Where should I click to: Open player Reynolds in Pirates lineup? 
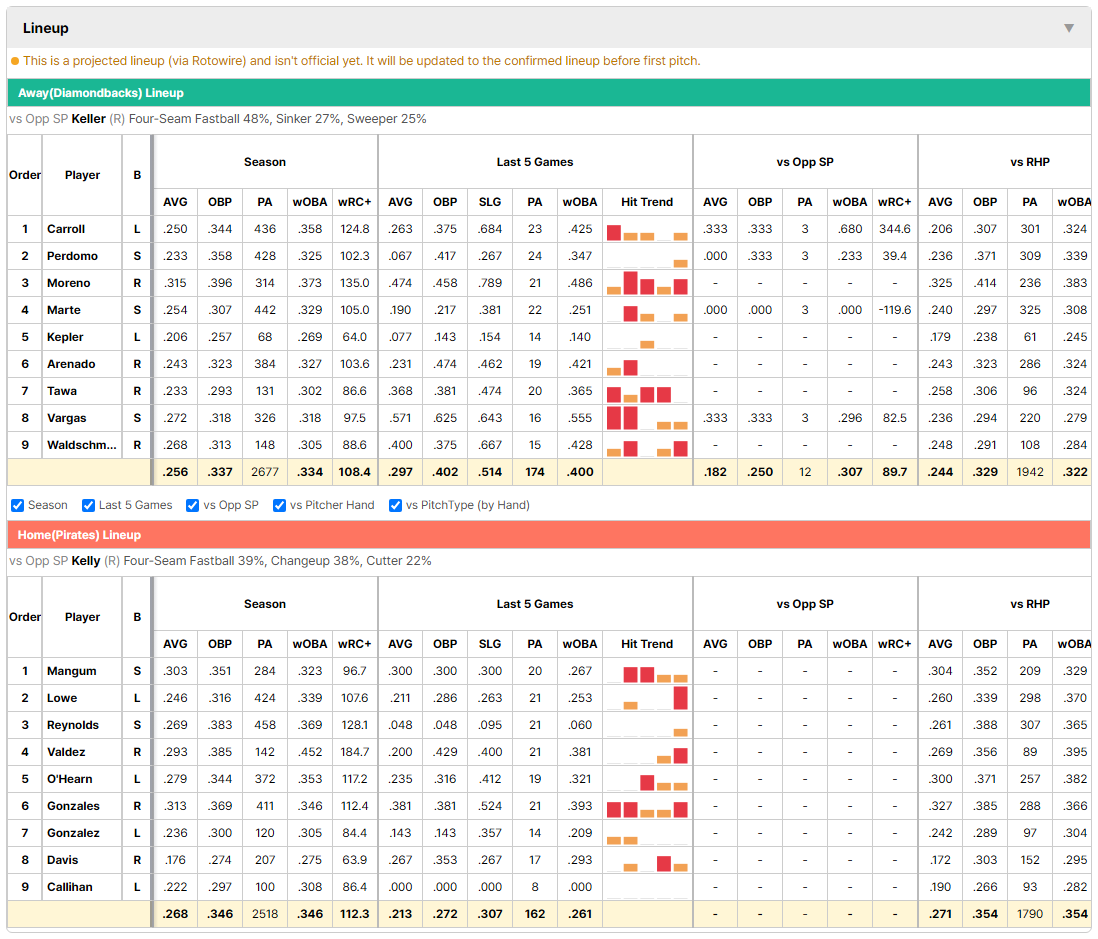pyautogui.click(x=73, y=725)
